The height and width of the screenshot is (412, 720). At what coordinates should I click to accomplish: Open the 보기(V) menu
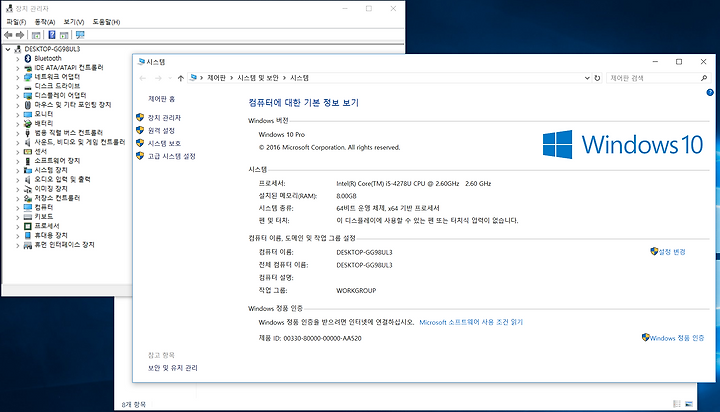coord(73,22)
